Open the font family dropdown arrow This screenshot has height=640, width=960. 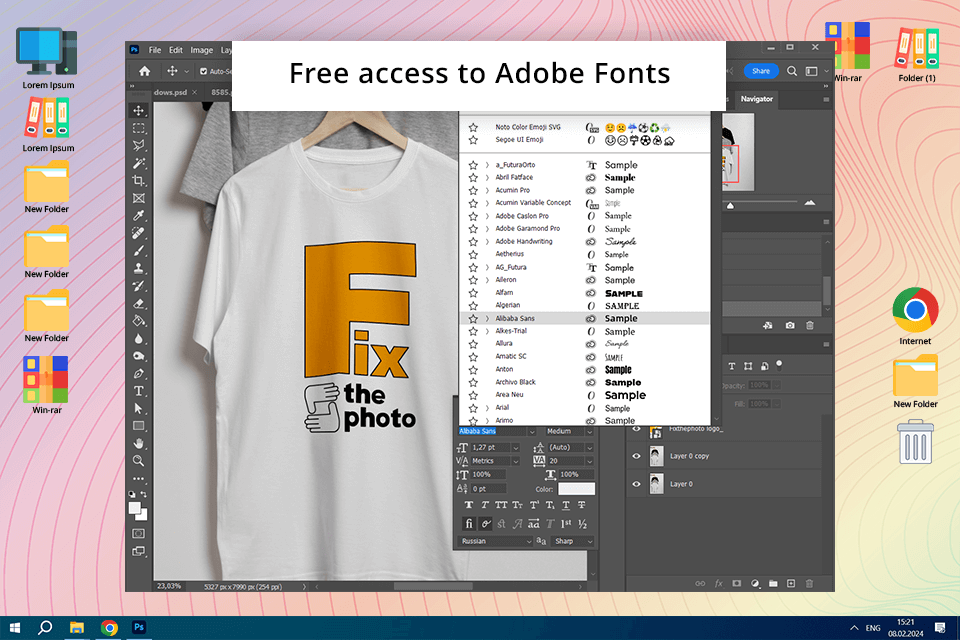531,432
